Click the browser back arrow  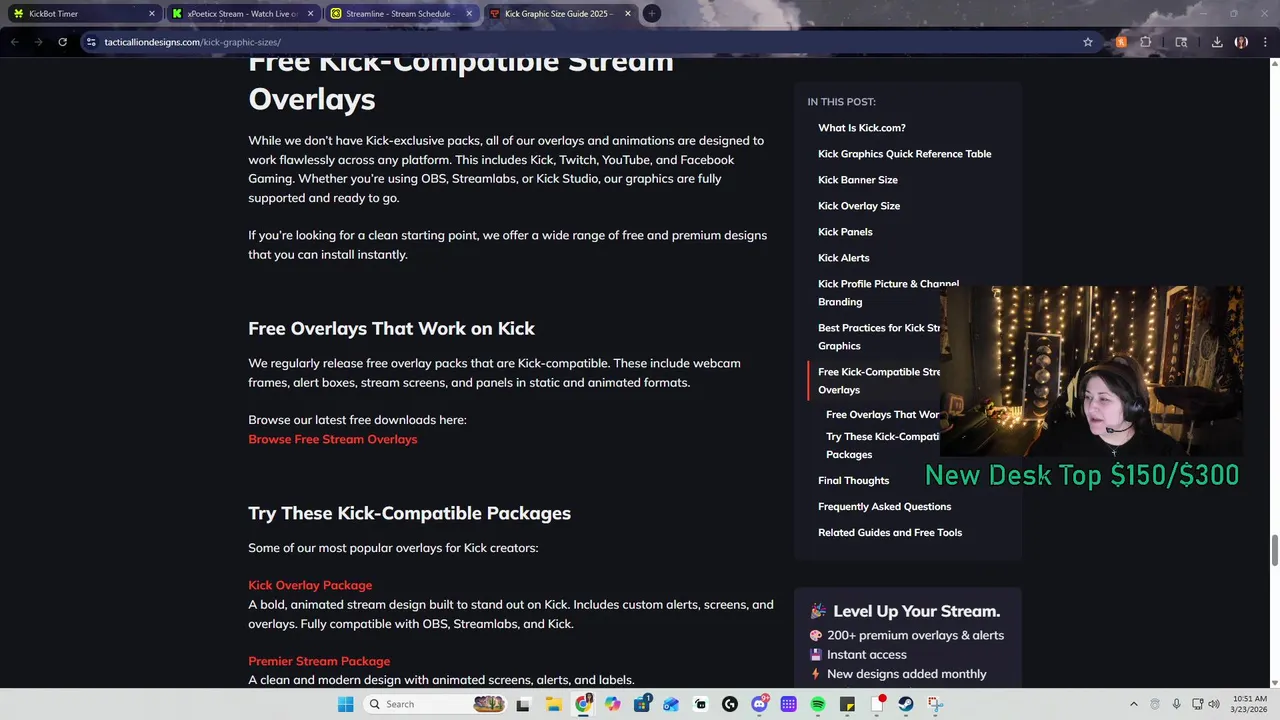click(x=15, y=42)
